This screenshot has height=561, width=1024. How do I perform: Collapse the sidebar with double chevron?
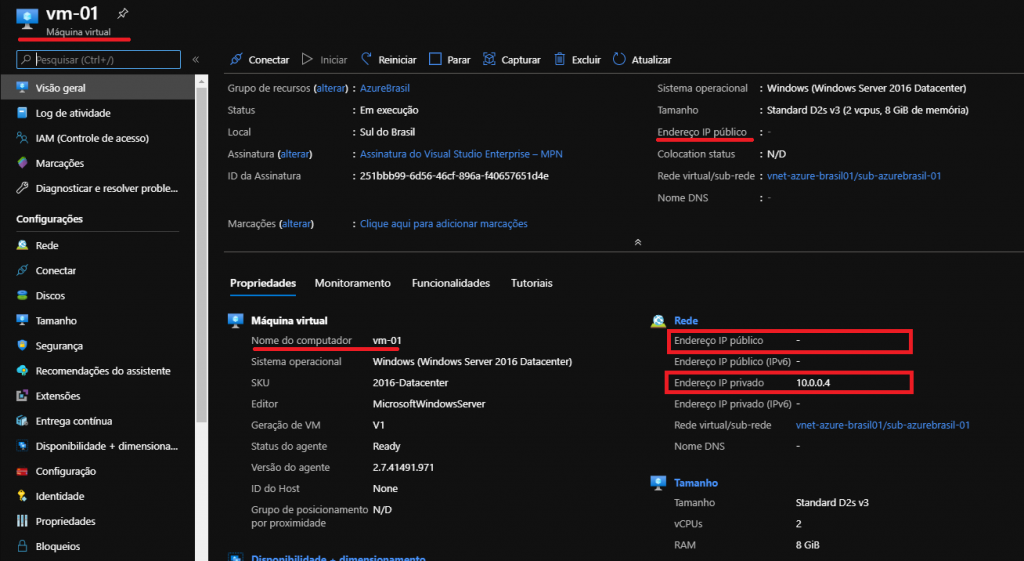click(x=196, y=60)
